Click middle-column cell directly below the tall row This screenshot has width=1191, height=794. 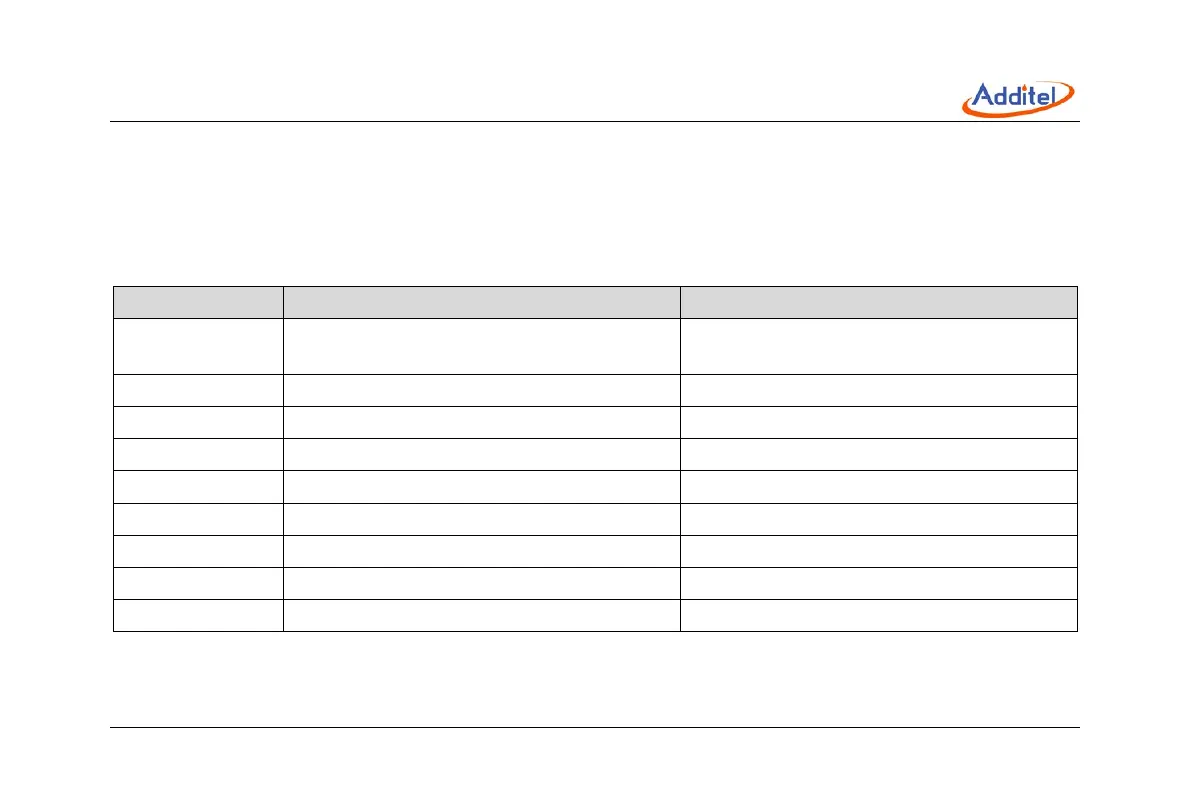pyautogui.click(x=481, y=390)
